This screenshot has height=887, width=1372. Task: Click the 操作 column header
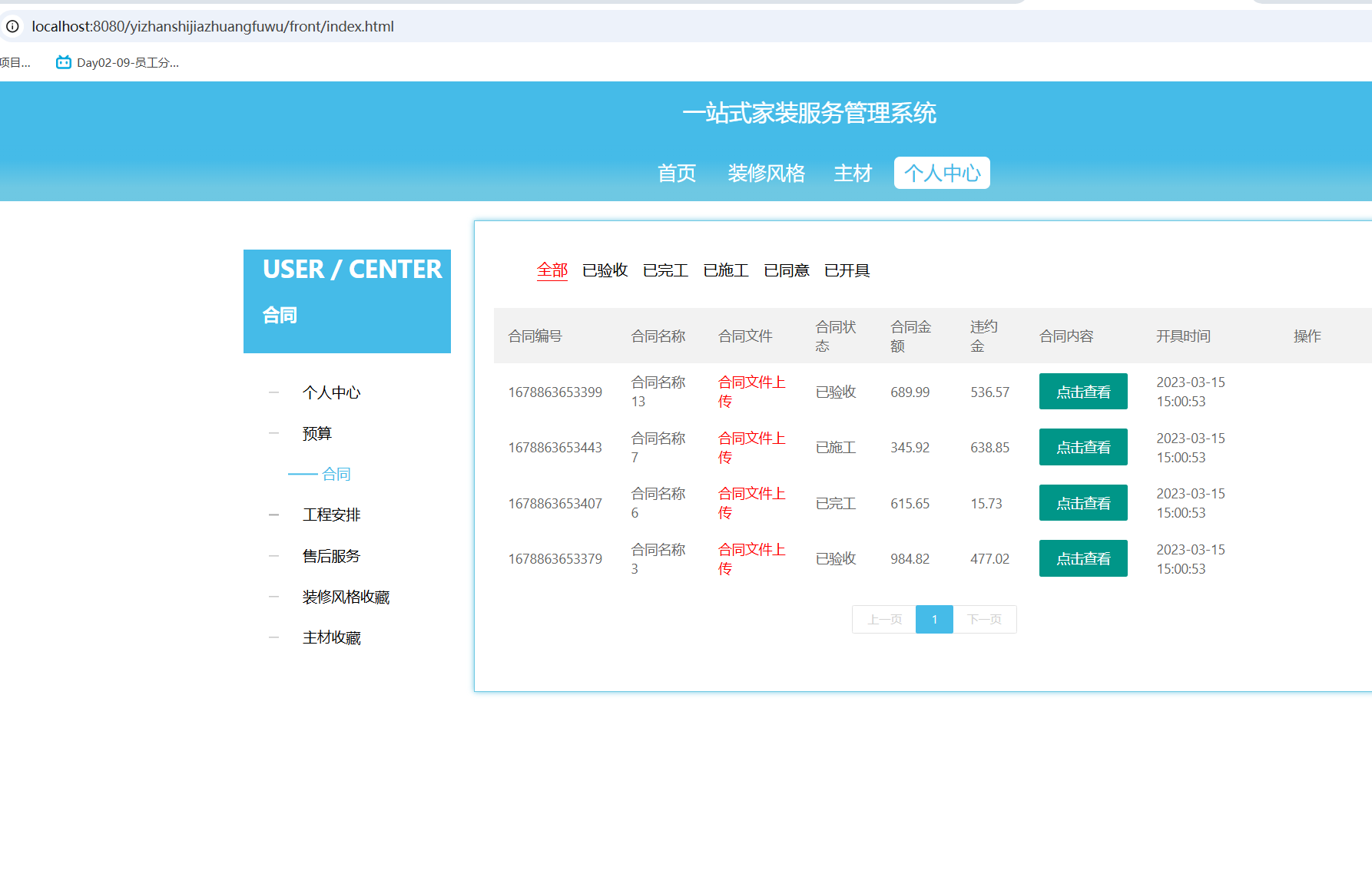point(1307,336)
